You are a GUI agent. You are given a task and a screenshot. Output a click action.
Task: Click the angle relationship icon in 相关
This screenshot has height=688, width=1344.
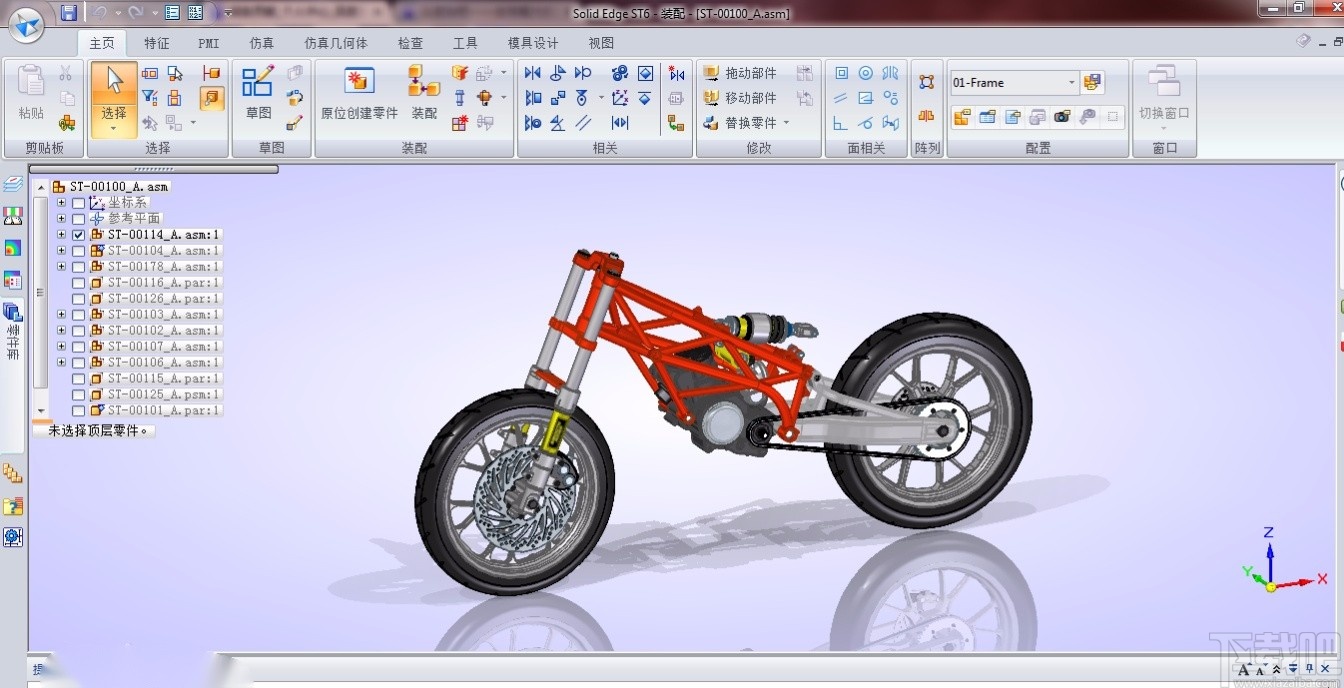(557, 123)
